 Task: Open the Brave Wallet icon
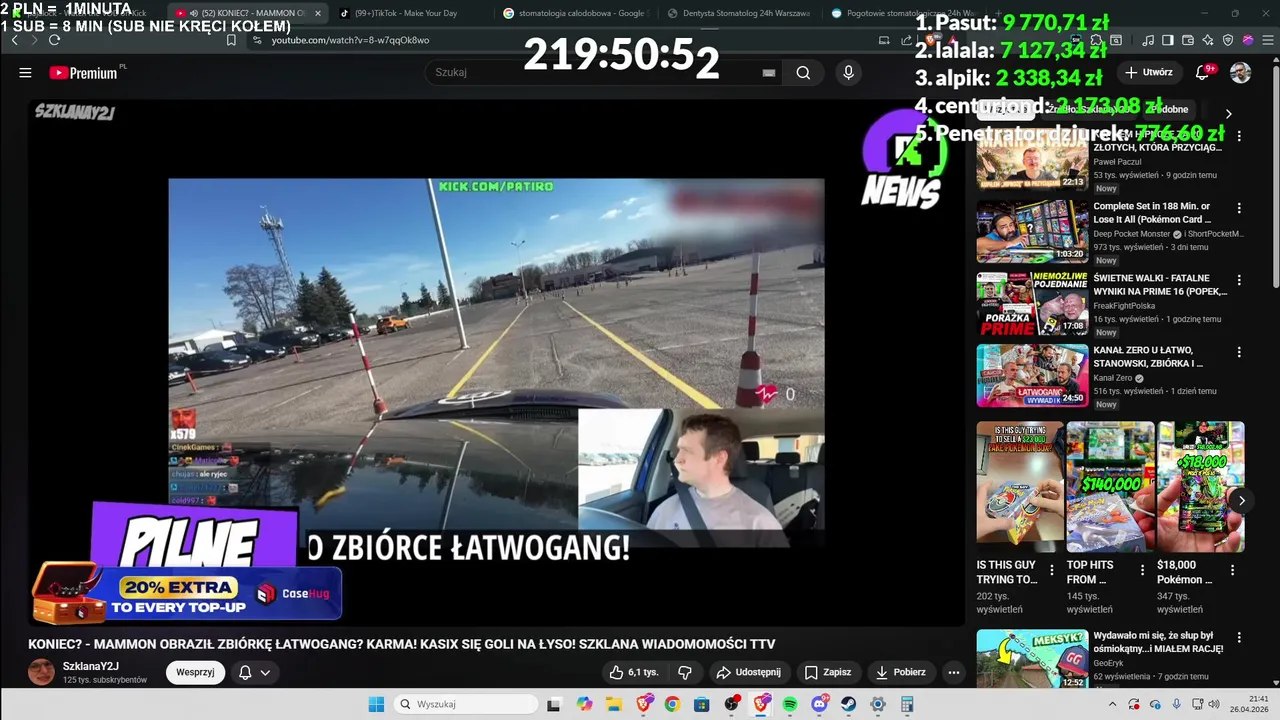[x=1188, y=40]
